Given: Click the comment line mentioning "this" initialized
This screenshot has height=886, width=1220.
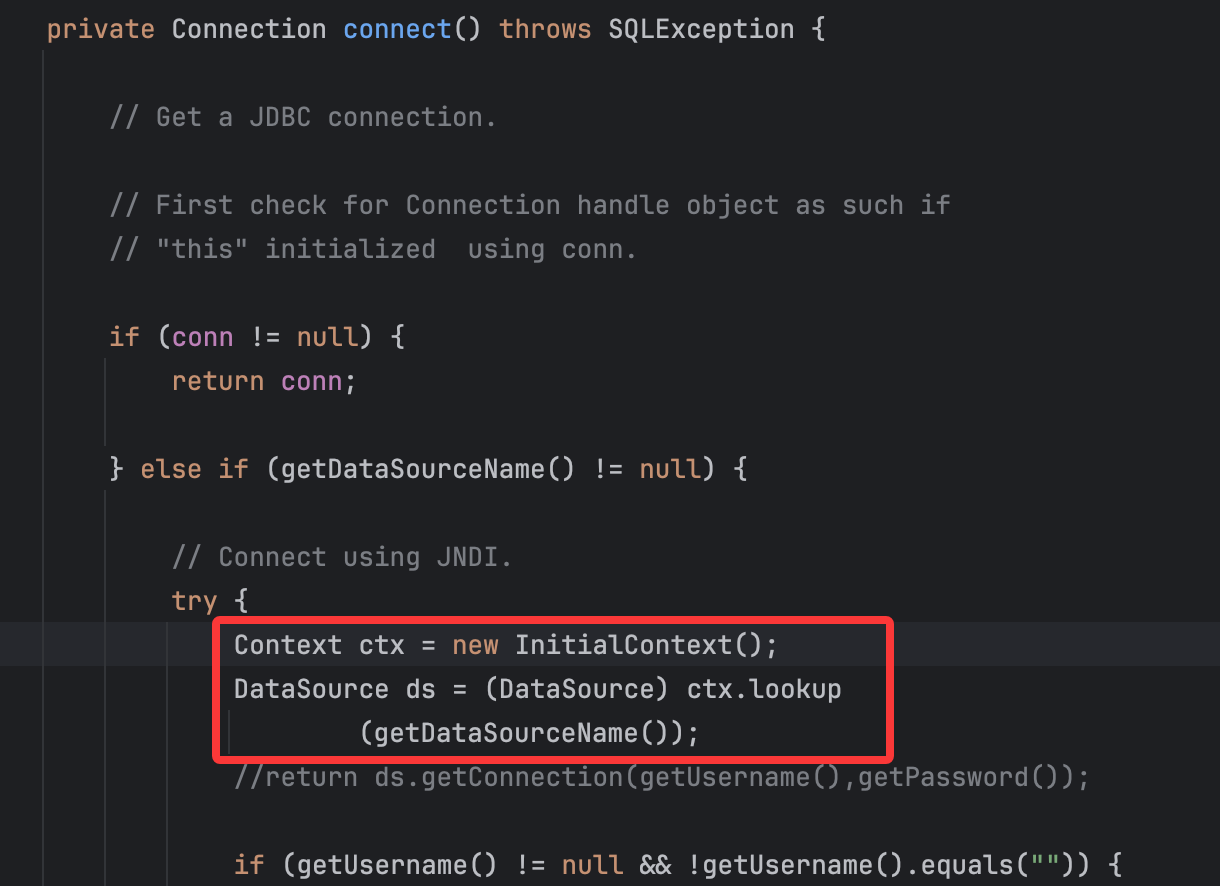Looking at the screenshot, I should pyautogui.click(x=372, y=249).
